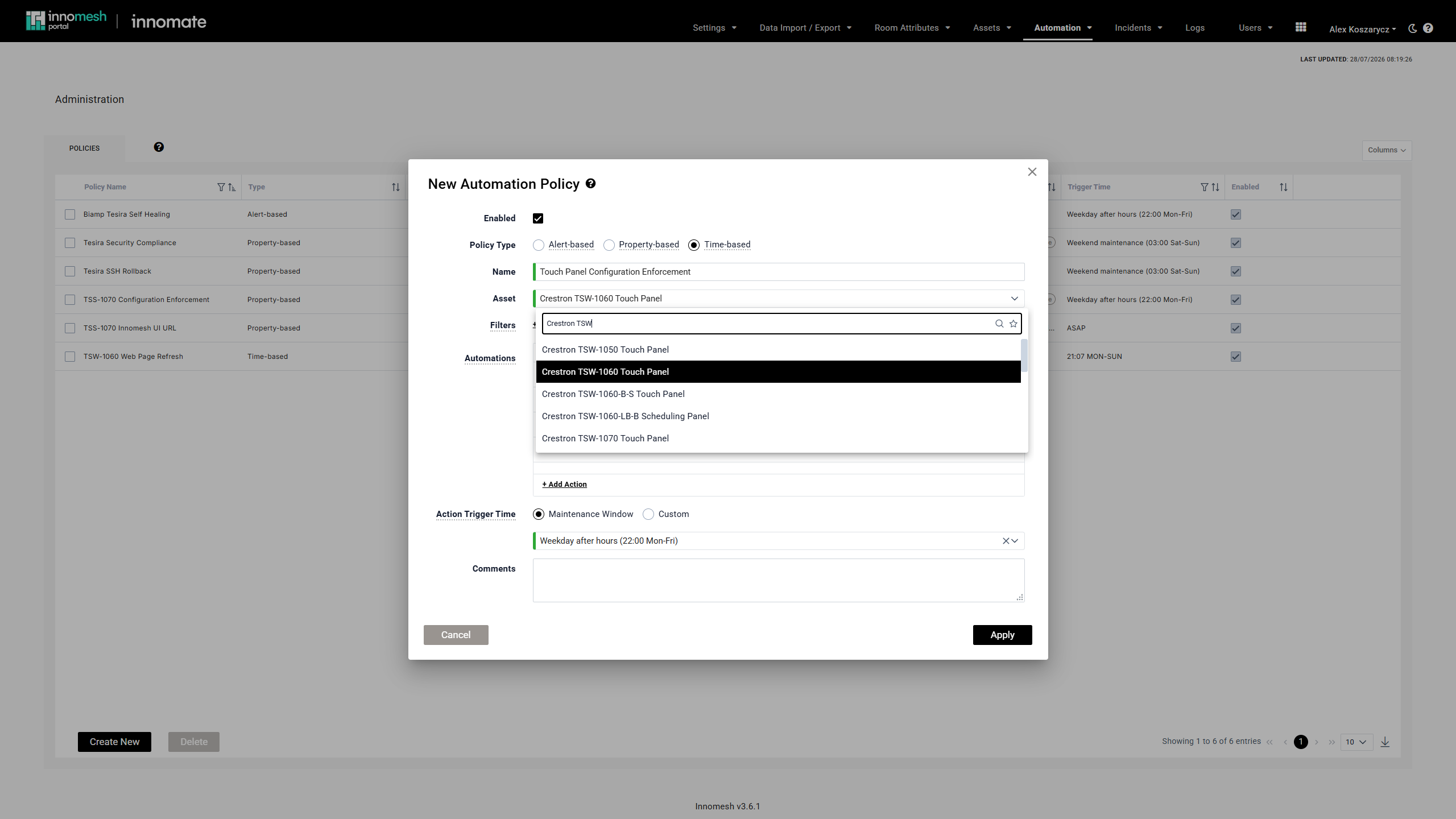Viewport: 1456px width, 819px height.
Task: Switch to the Policies tab
Action: tap(85, 148)
